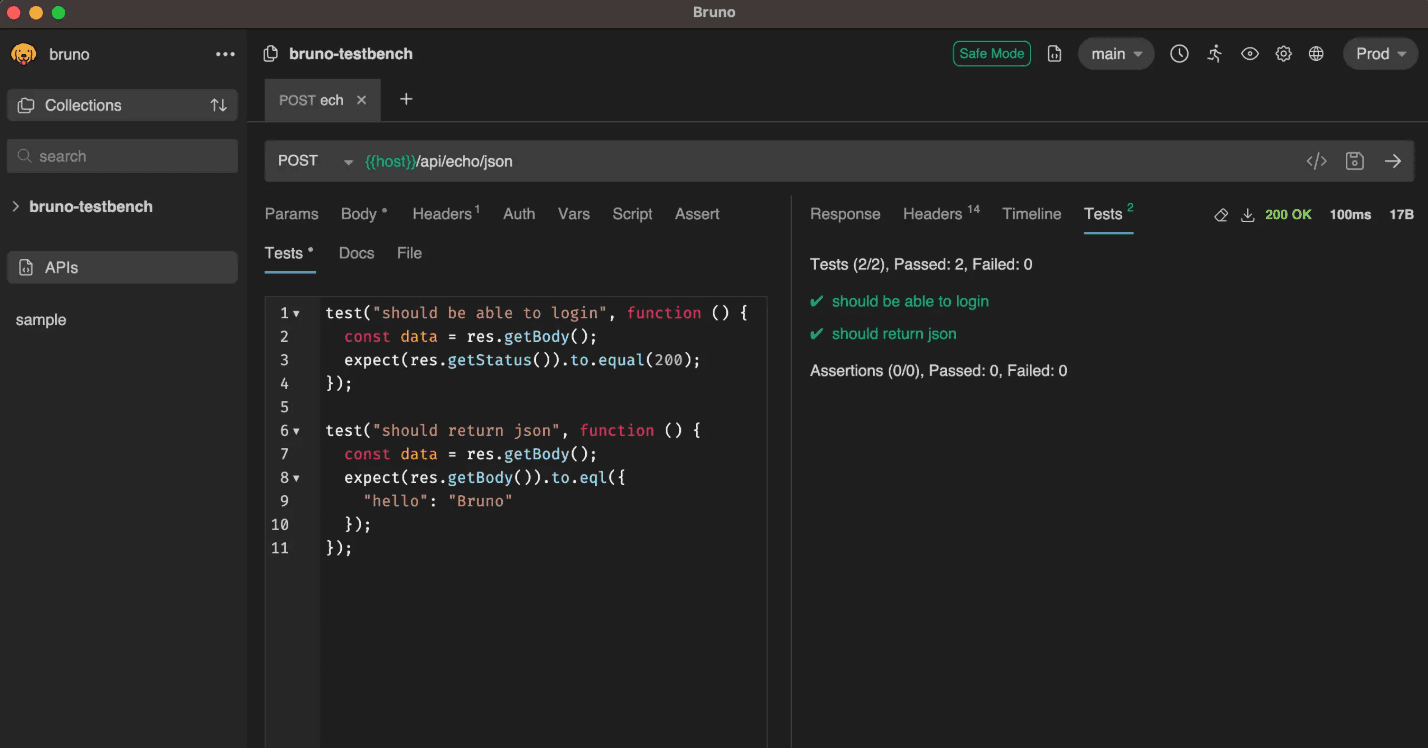1428x748 pixels.
Task: Open the response Headers 14 tab
Action: (941, 214)
